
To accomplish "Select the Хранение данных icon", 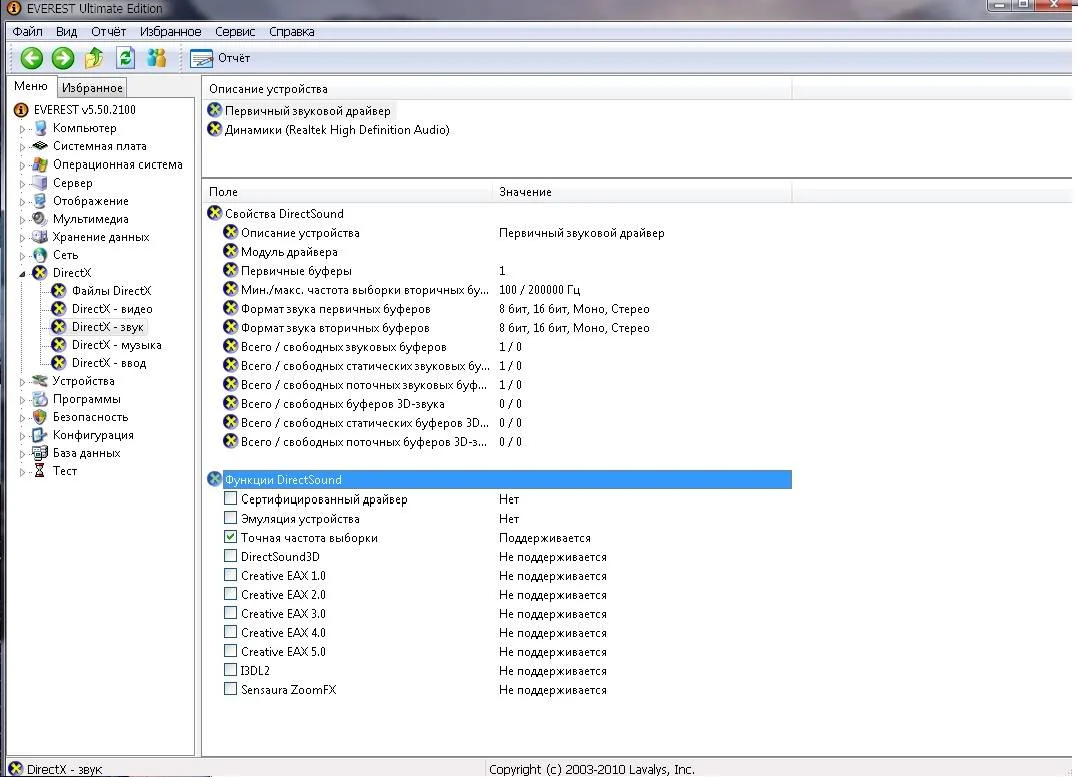I will [x=41, y=237].
